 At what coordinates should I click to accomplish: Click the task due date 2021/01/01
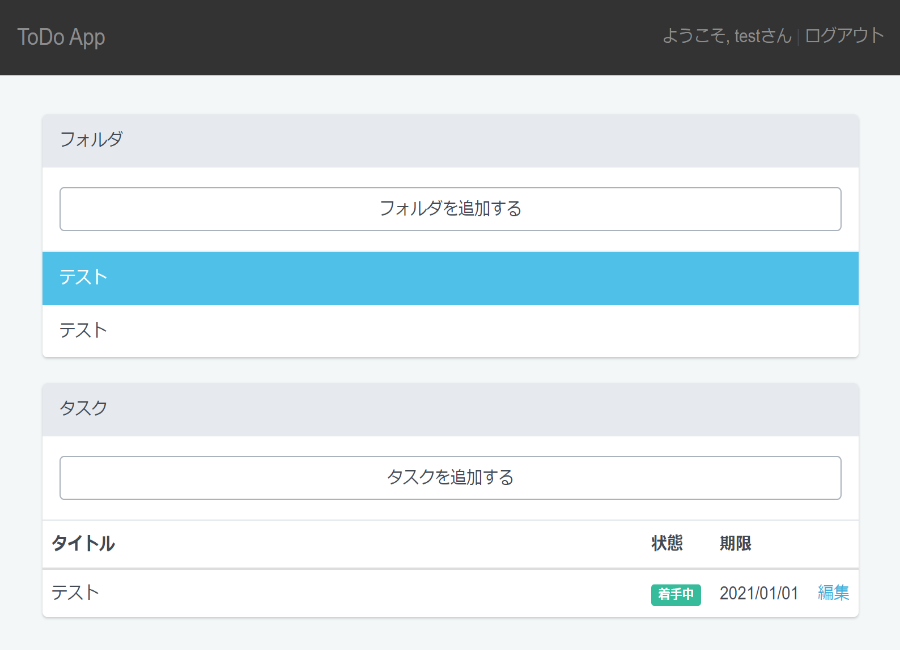click(758, 594)
